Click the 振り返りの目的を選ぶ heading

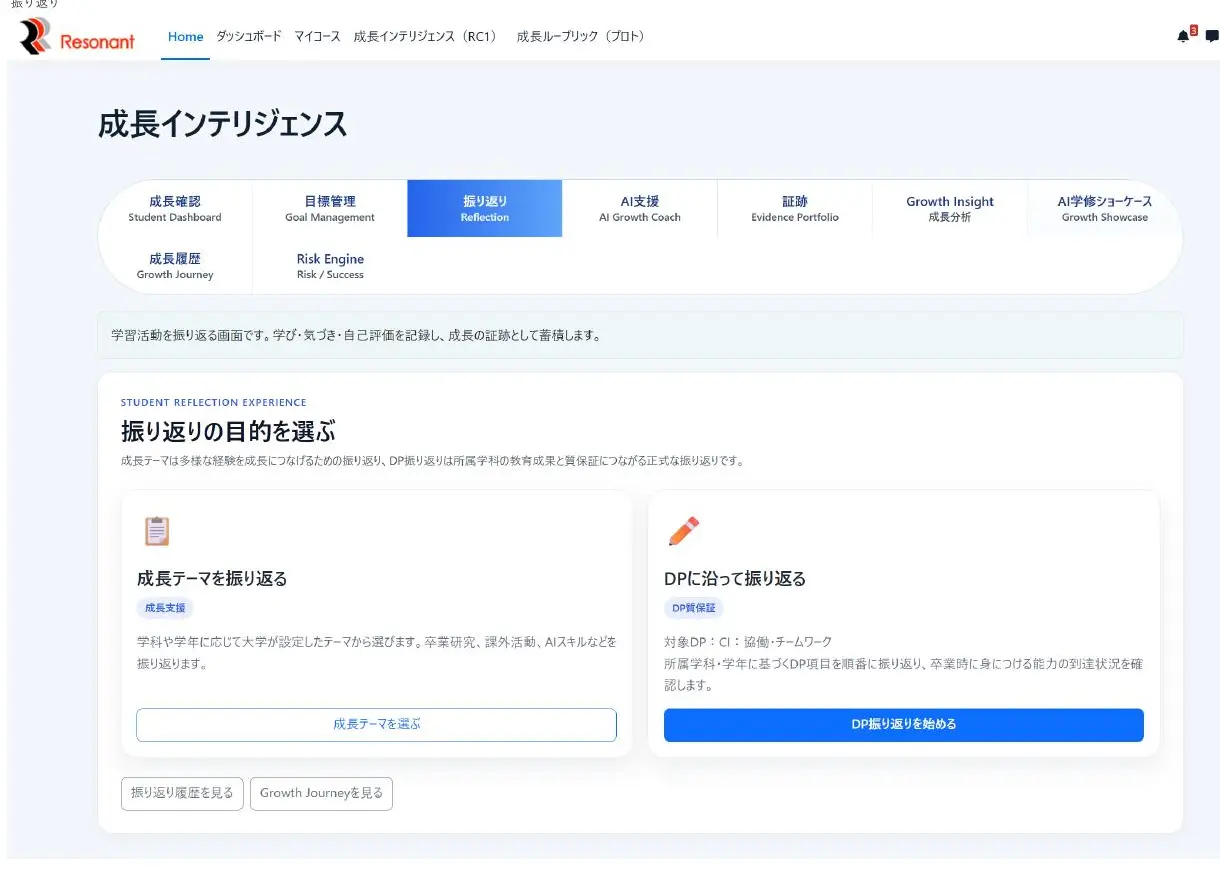(228, 432)
